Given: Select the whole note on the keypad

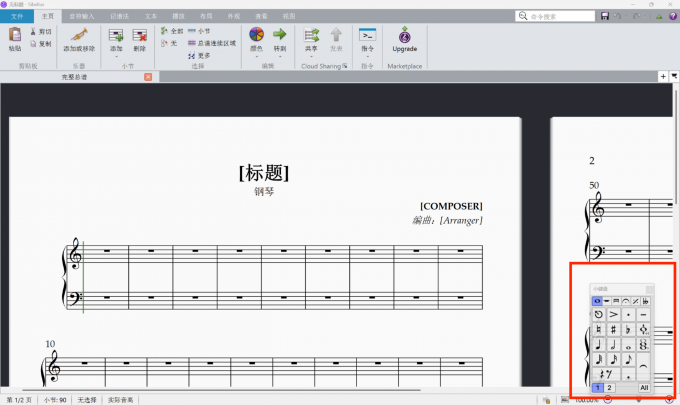Looking at the screenshot, I should [628, 344].
